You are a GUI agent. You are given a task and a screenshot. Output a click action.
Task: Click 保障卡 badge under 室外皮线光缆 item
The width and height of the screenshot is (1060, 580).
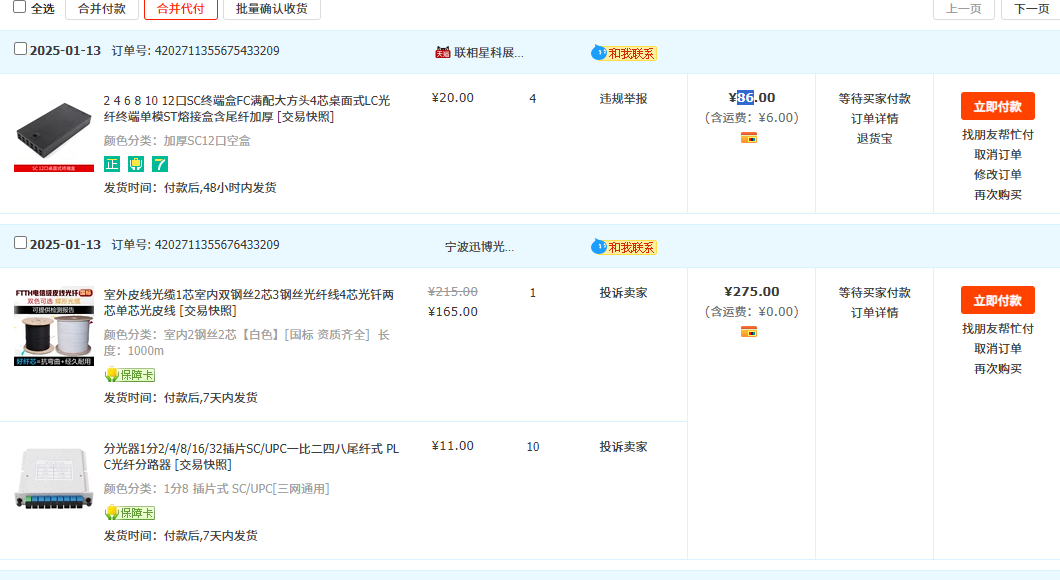click(x=130, y=375)
